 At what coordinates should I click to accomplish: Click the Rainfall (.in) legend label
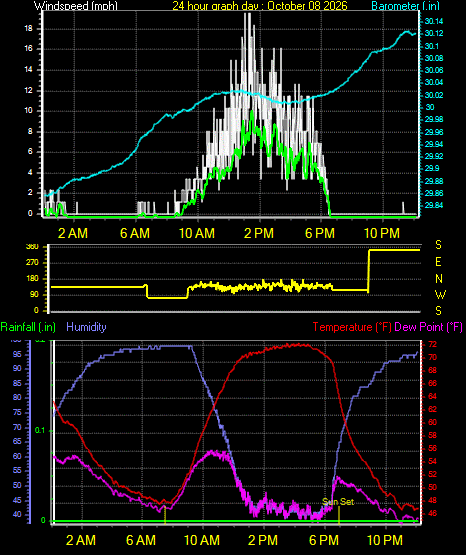tap(28, 327)
